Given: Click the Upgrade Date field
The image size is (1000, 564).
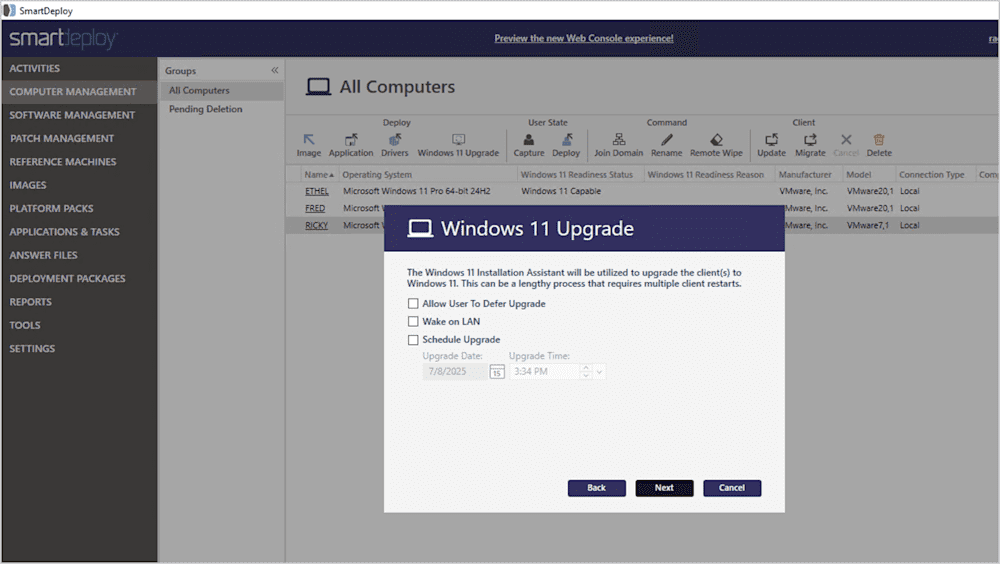Looking at the screenshot, I should (455, 372).
